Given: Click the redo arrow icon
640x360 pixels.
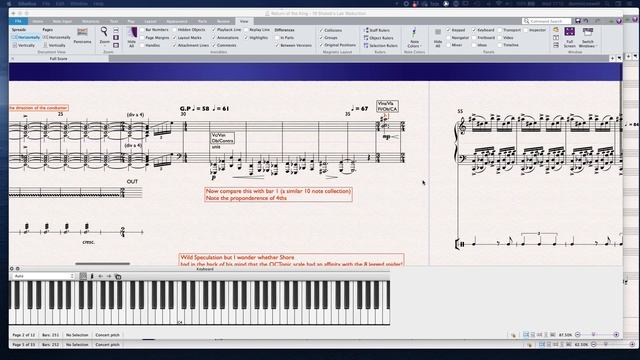Looking at the screenshot, I should [597, 21].
